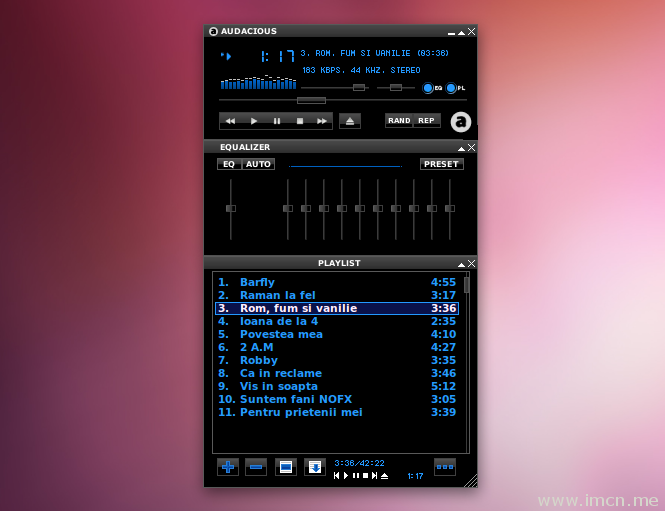This screenshot has width=665, height=511.
Task: Select track 6 2 A.M
Action: (x=337, y=347)
